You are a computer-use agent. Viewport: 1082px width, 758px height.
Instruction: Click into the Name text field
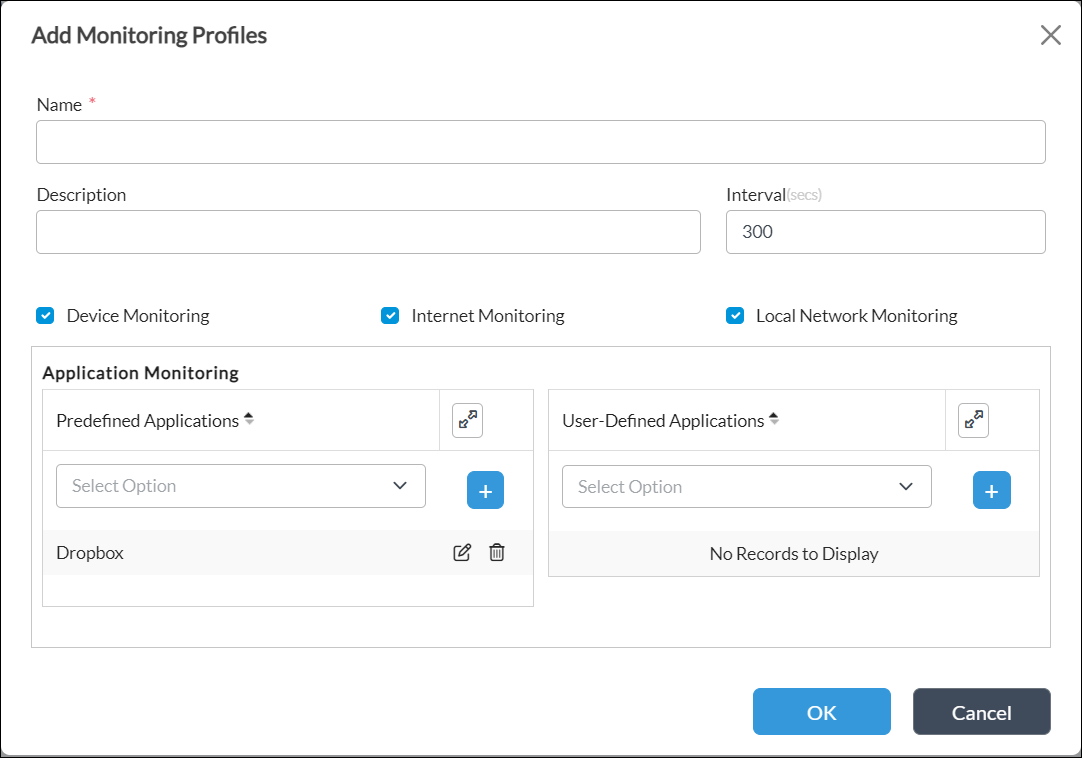click(540, 142)
